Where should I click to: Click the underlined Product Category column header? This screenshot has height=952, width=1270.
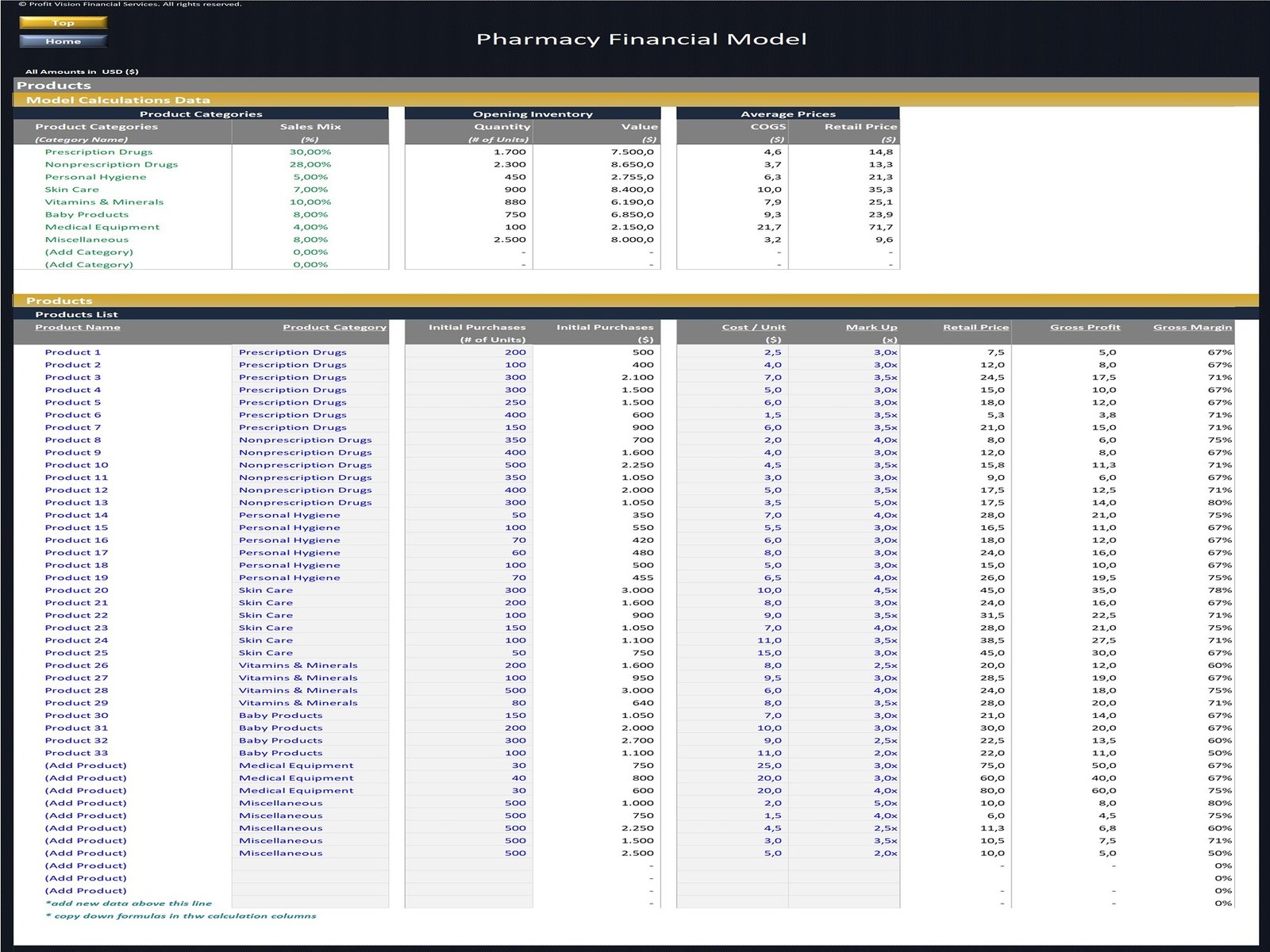pyautogui.click(x=334, y=327)
